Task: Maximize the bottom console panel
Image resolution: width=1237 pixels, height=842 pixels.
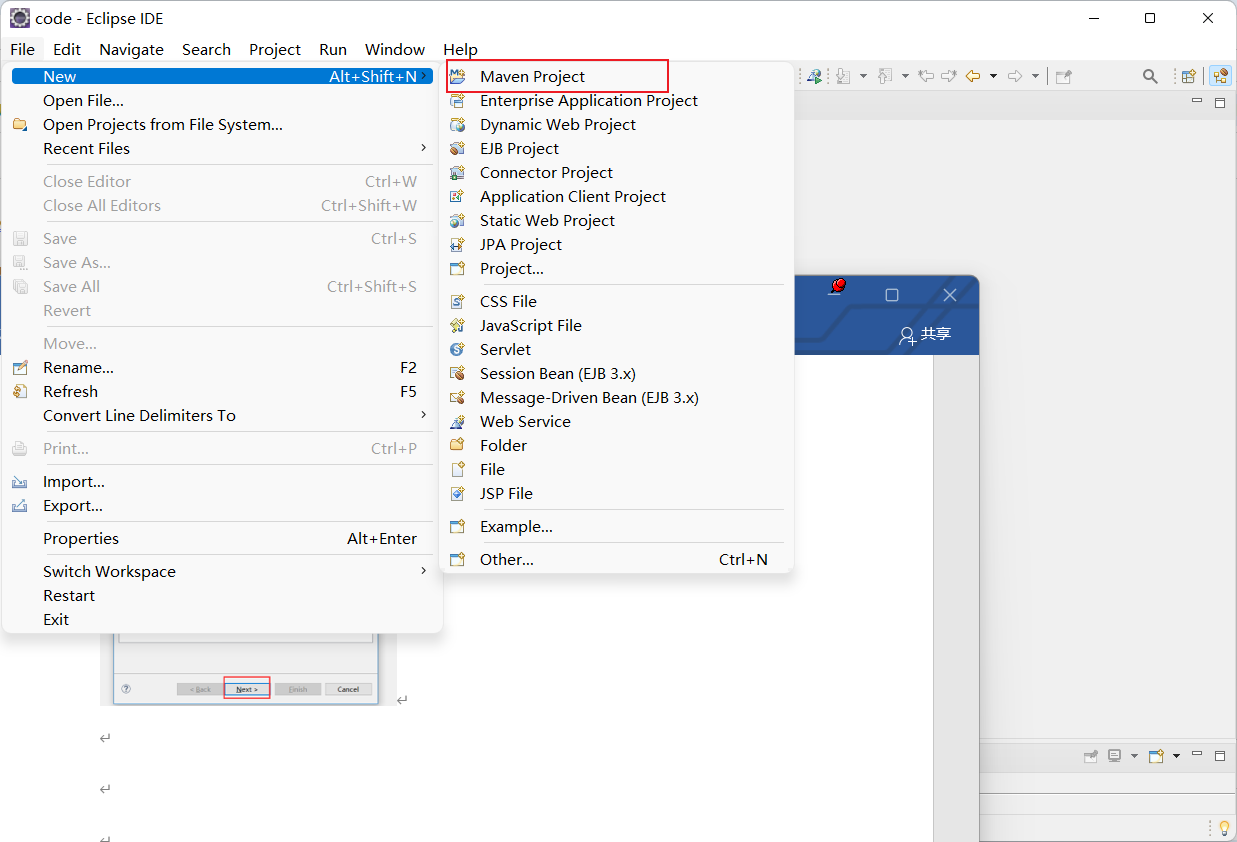Action: (x=1220, y=756)
